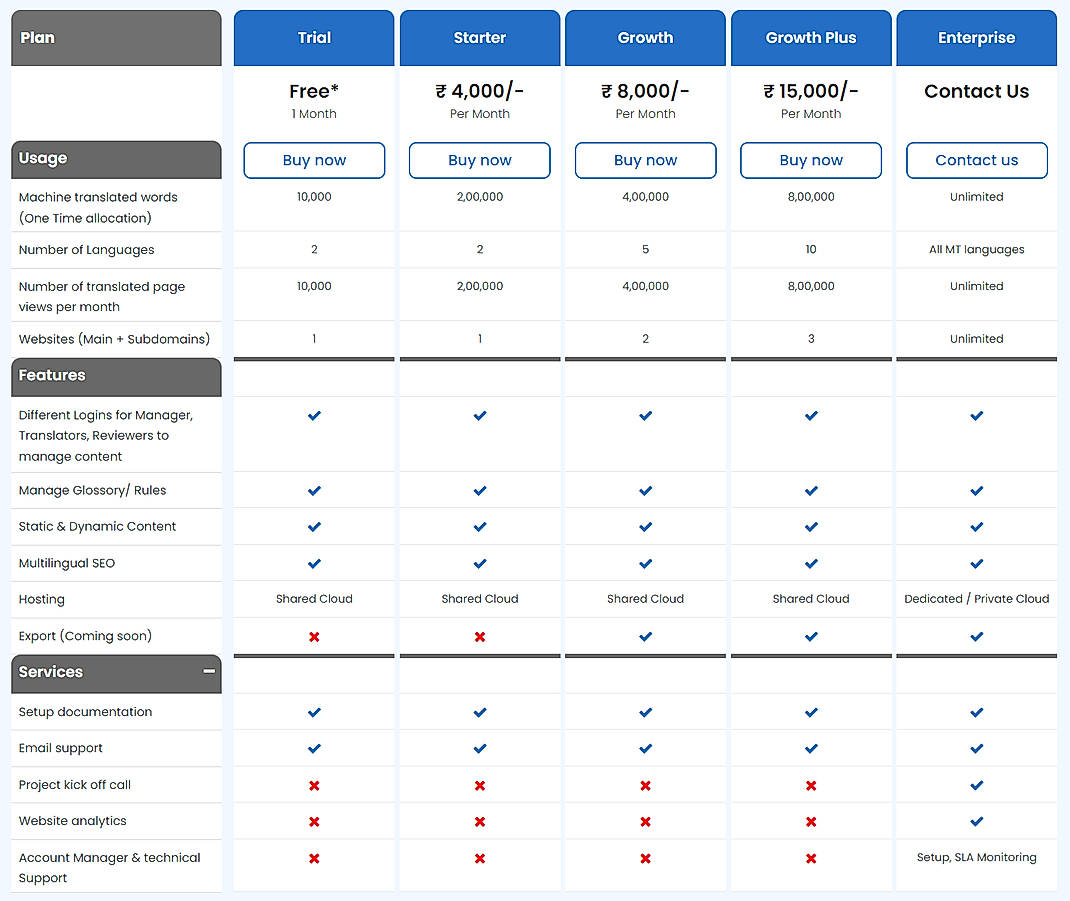Click Contact us button under Enterprise
The height and width of the screenshot is (901, 1070).
tap(977, 160)
